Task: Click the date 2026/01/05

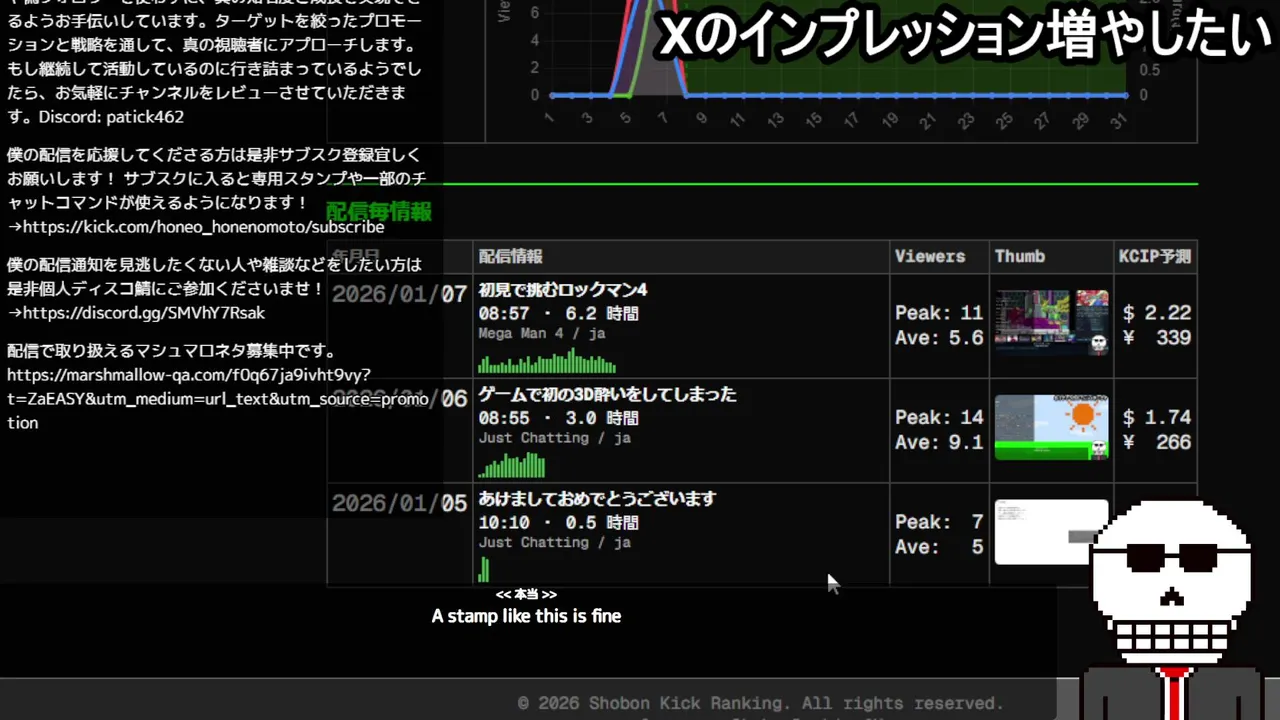Action: click(399, 503)
